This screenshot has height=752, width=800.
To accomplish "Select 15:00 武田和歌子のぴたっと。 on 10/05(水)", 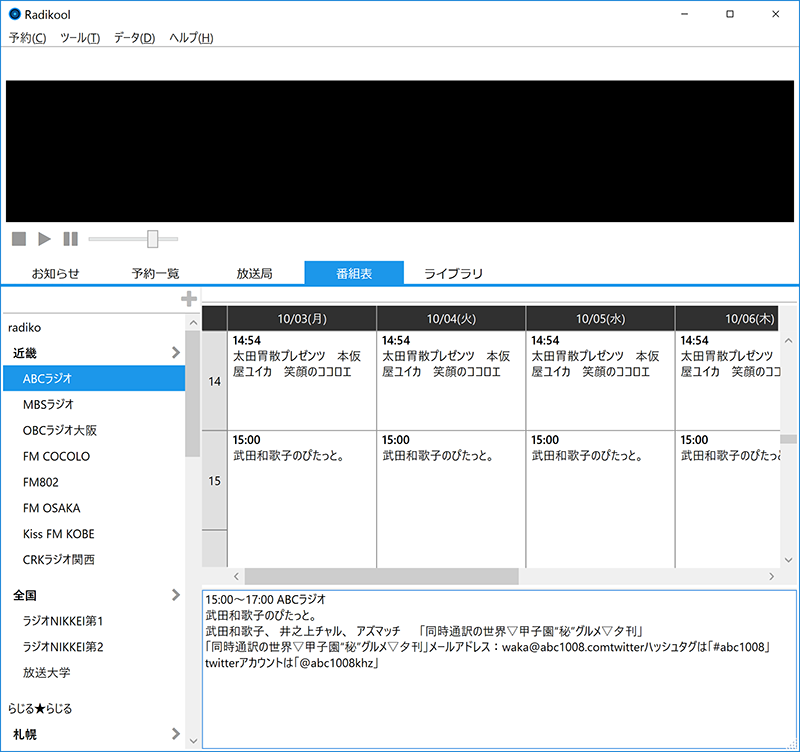I will click(x=601, y=499).
